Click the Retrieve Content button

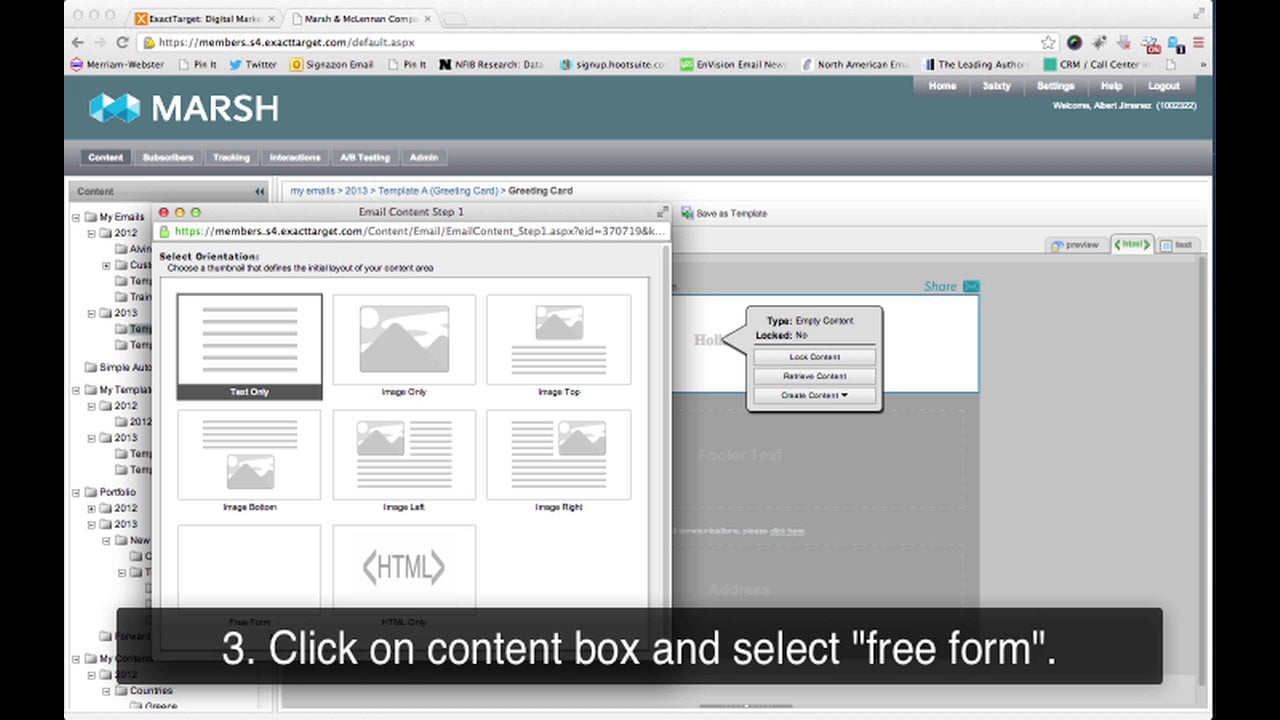pos(814,376)
